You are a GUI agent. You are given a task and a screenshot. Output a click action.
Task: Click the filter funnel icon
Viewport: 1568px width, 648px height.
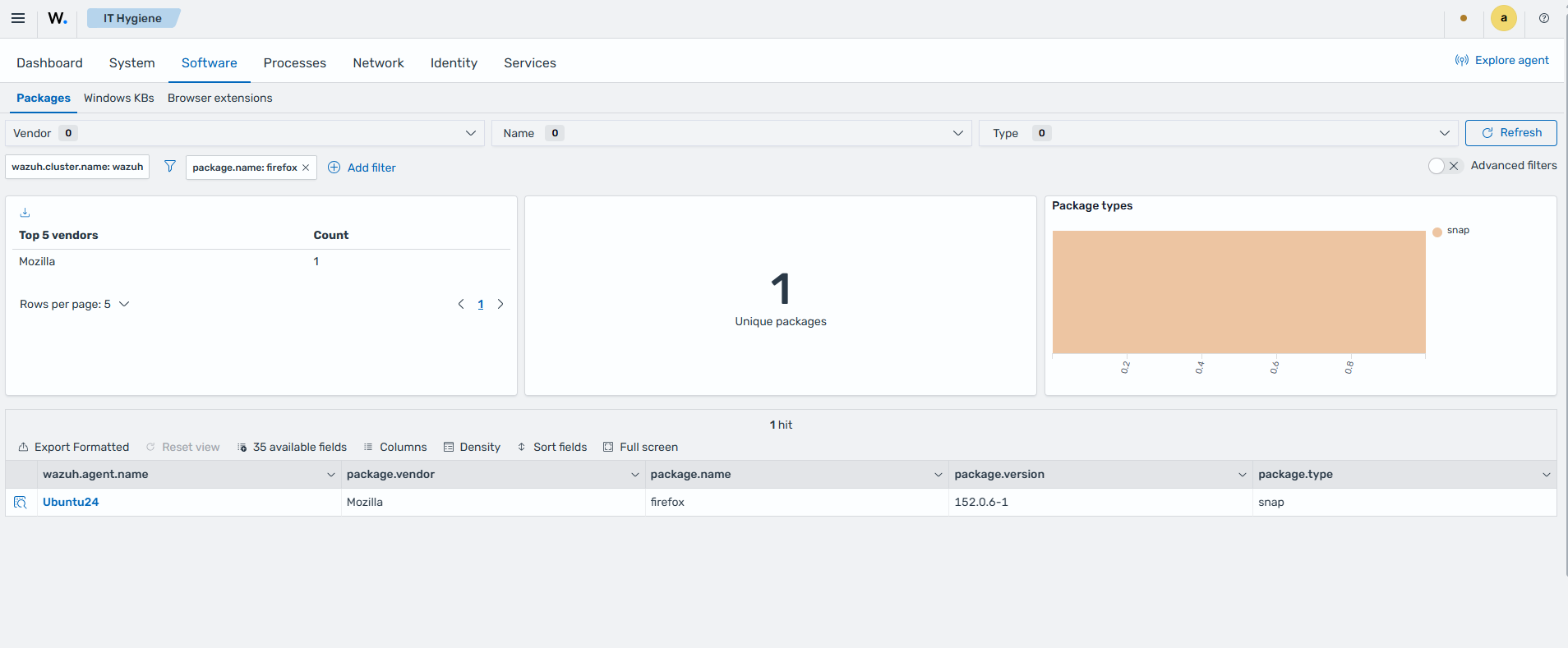(x=170, y=166)
